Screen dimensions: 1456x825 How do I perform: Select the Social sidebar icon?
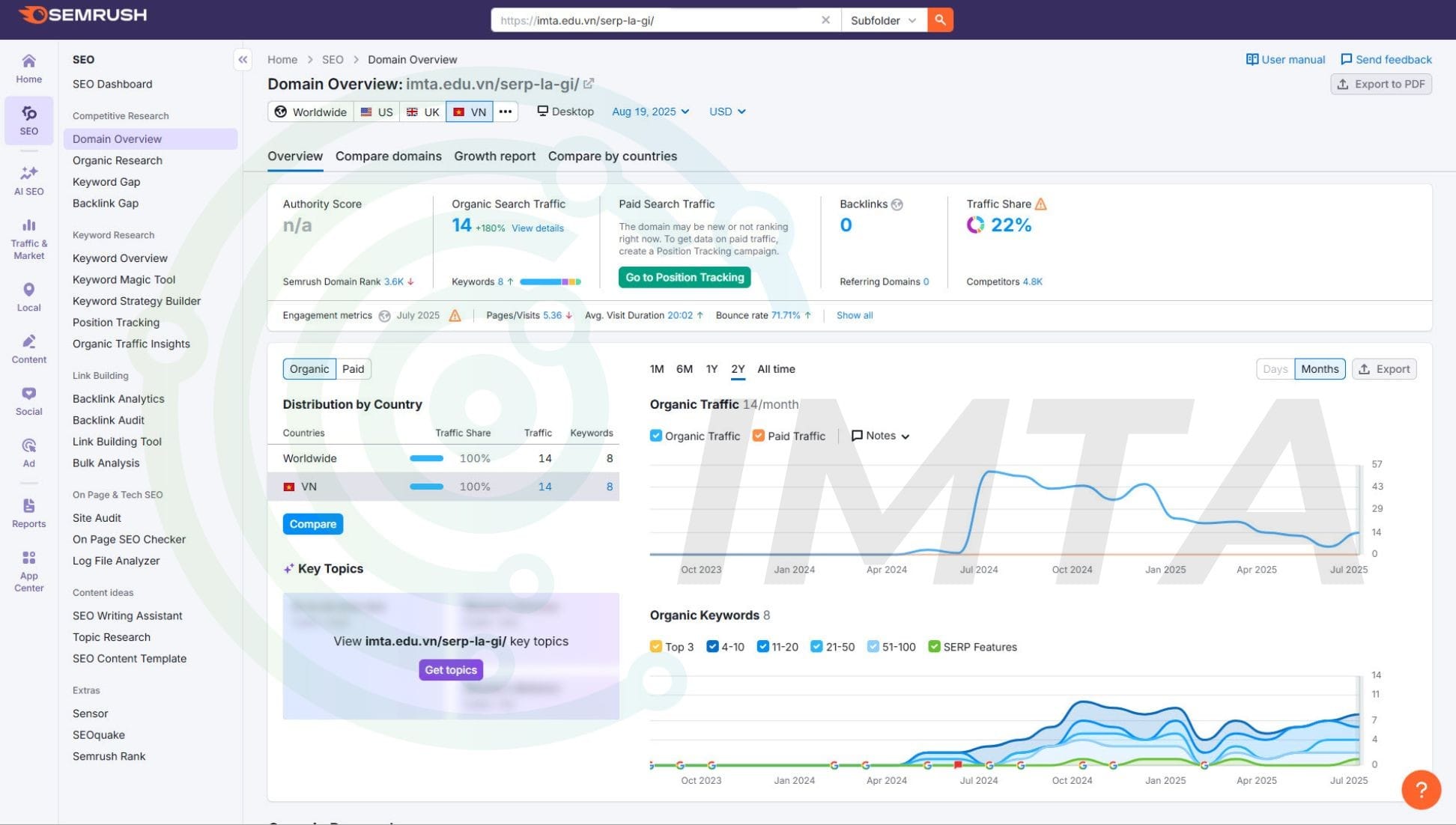tap(28, 401)
